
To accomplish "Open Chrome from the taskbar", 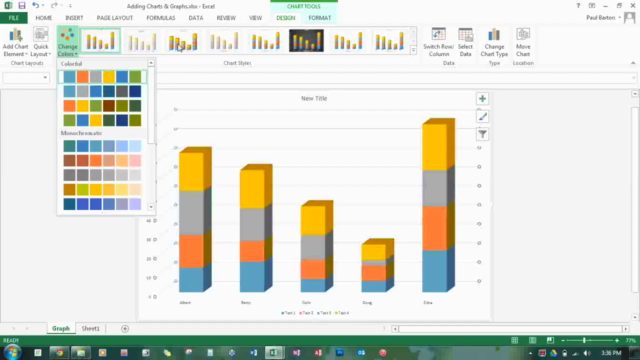I will (x=60, y=353).
